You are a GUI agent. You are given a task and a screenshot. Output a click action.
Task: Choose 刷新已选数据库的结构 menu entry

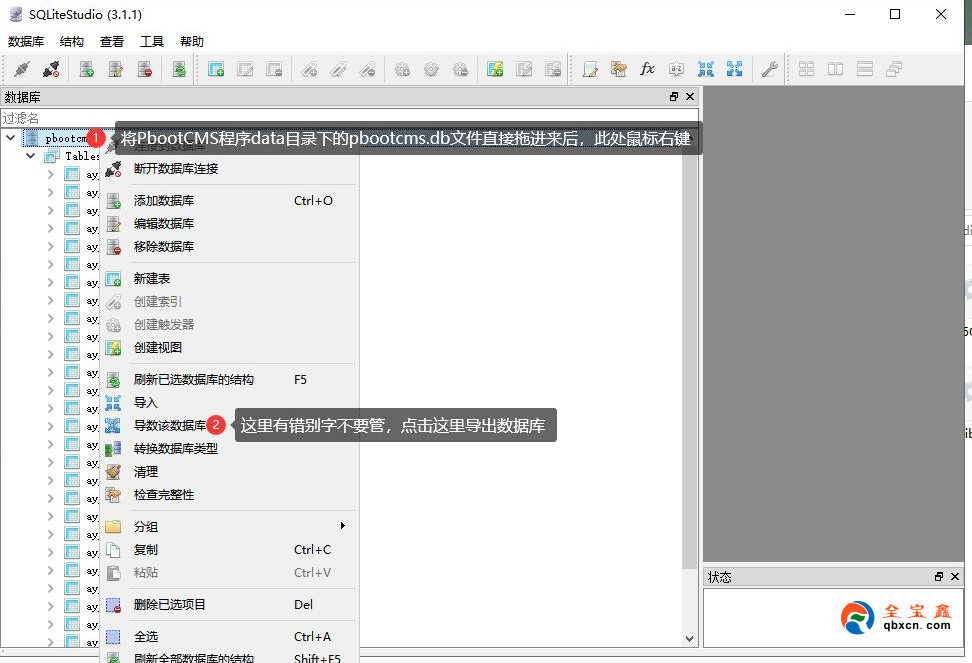point(229,380)
